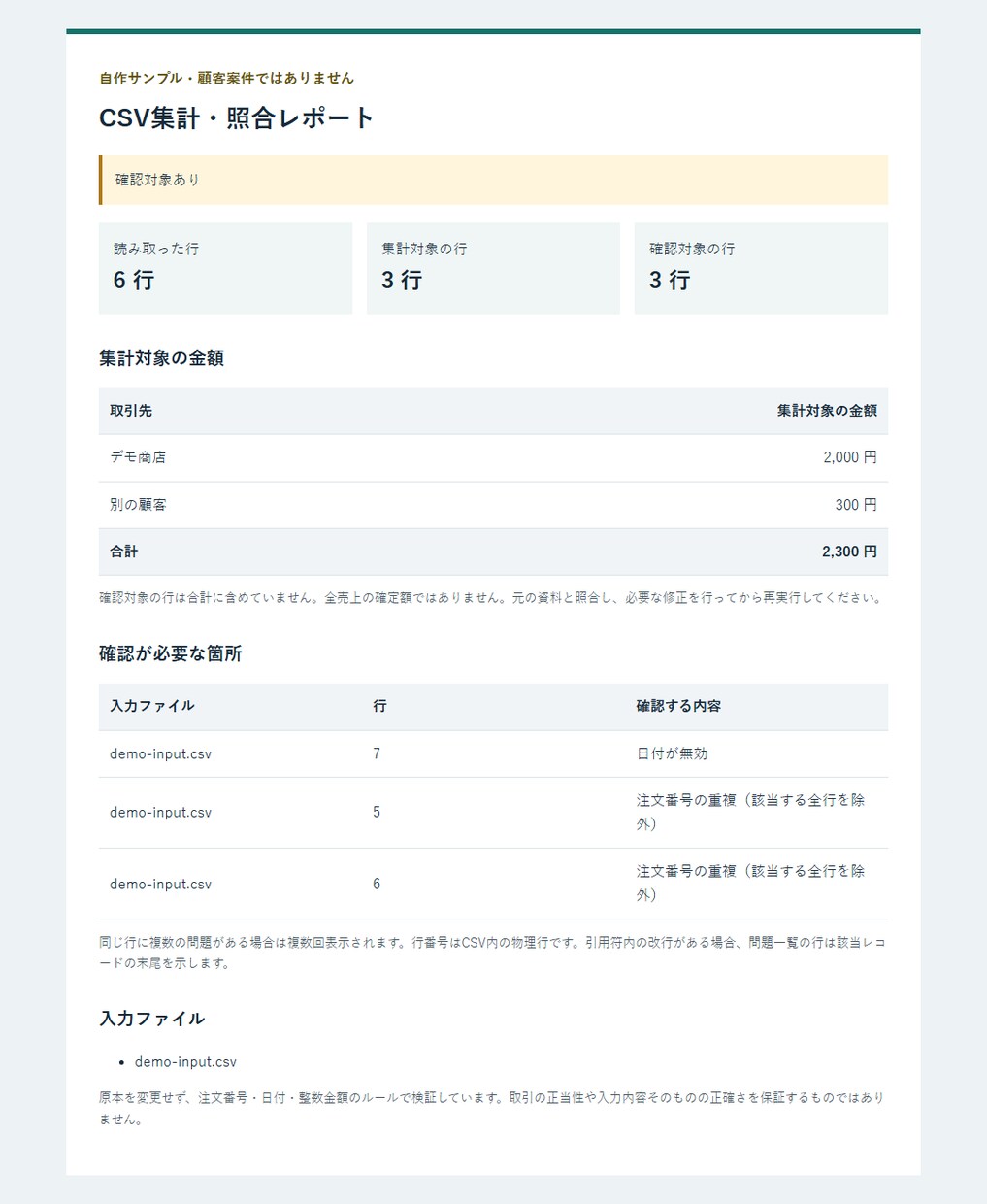Viewport: 987px width, 1204px height.
Task: Click the 確認が必要な箇所 heading
Action: coord(171,654)
